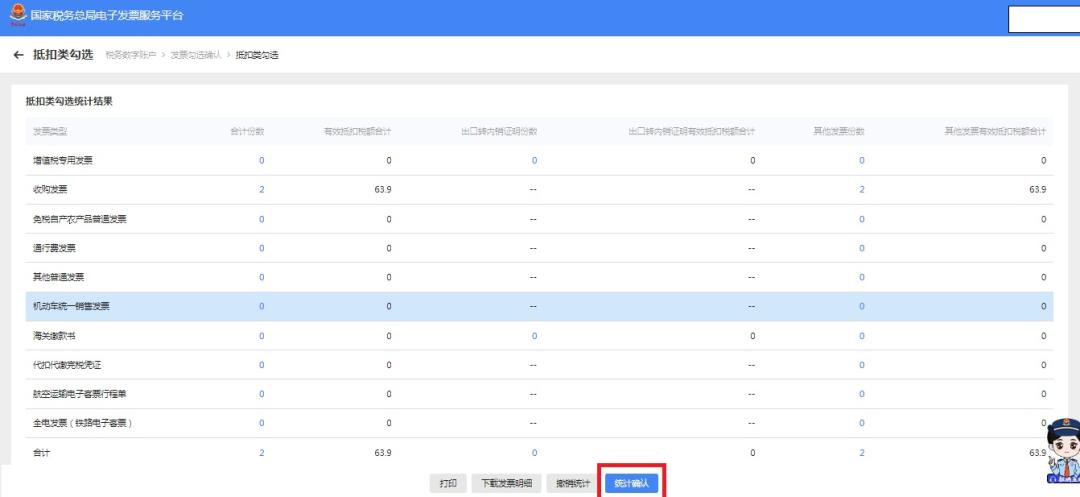Viewport: 1080px width, 497px height.
Task: Click the national tax emblem logo
Action: point(17,17)
